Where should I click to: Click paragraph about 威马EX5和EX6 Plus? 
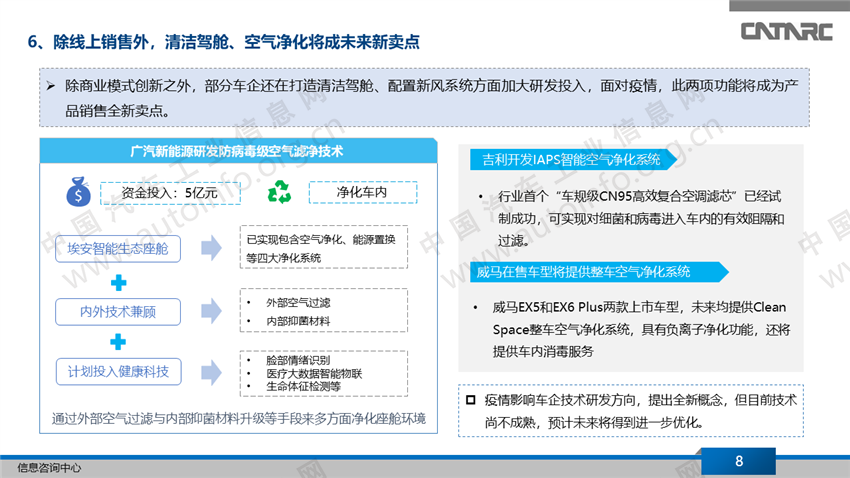pos(641,330)
